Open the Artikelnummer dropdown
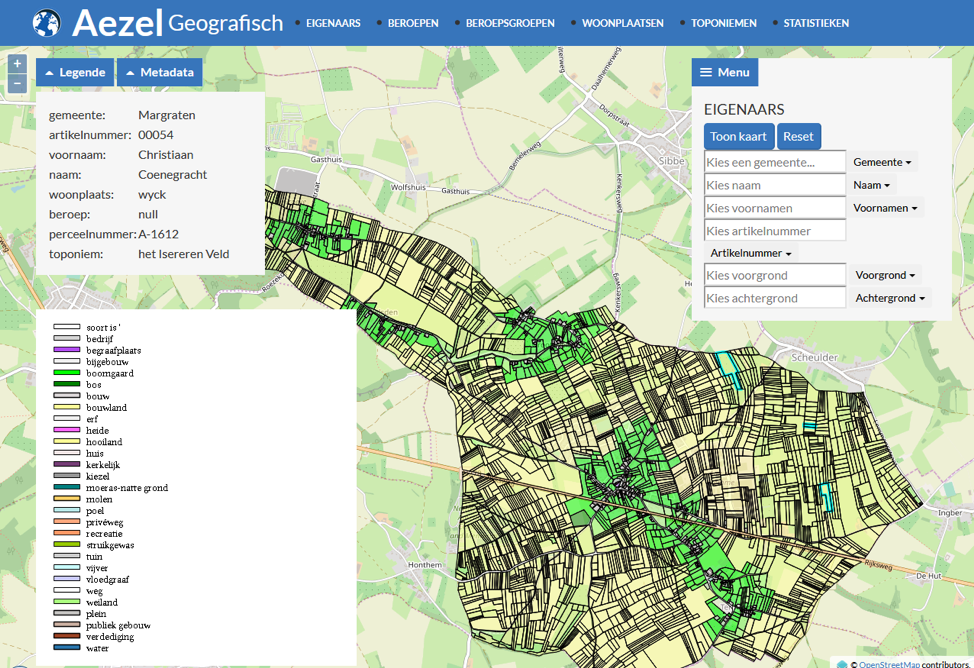 pyautogui.click(x=750, y=254)
